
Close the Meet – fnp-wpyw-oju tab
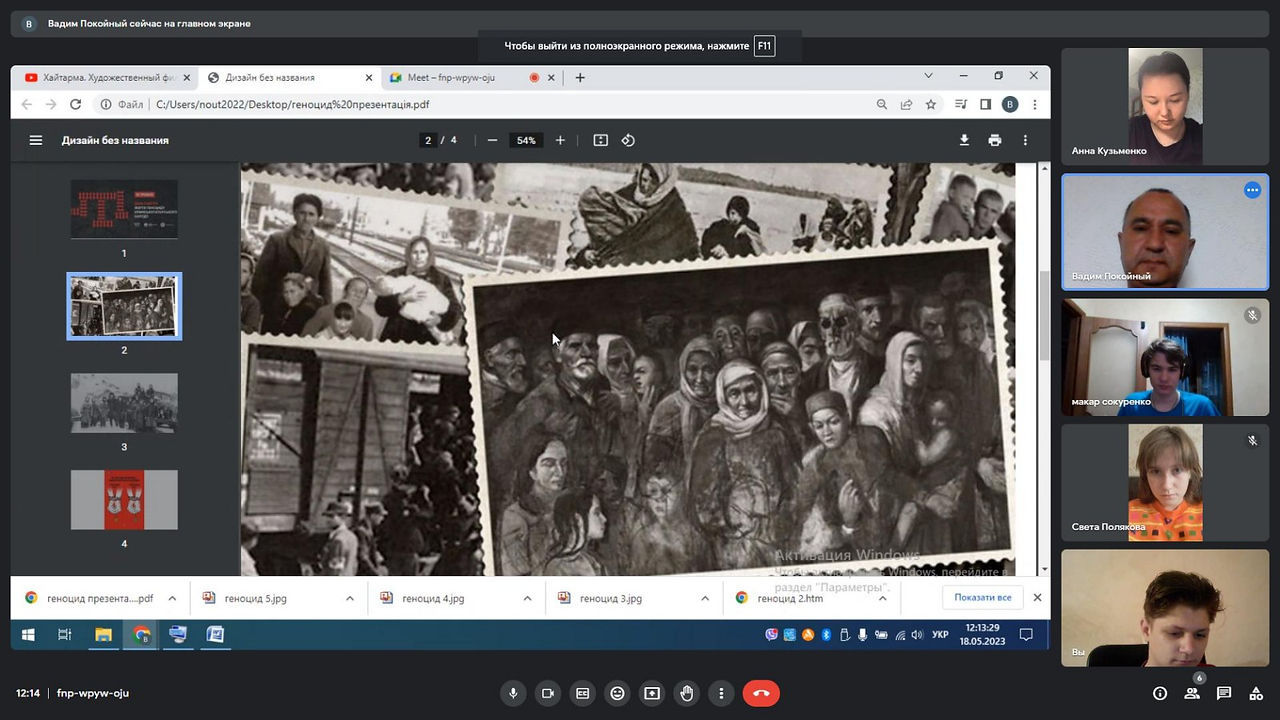coord(553,77)
